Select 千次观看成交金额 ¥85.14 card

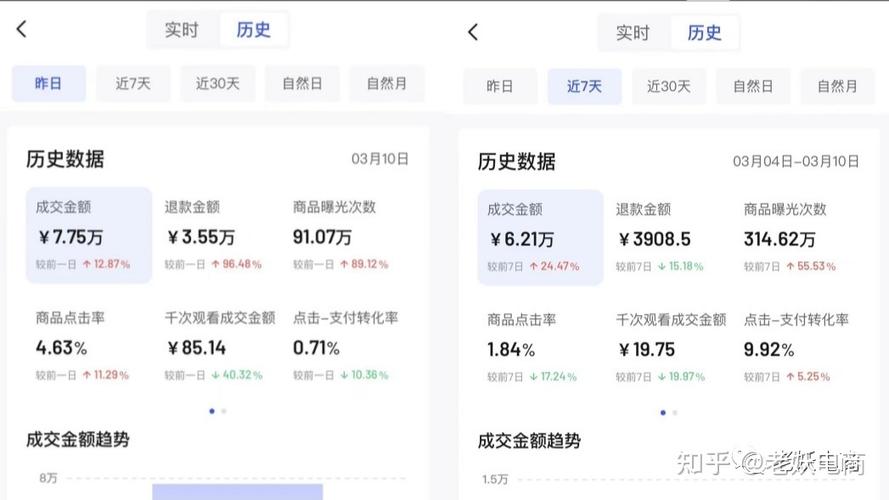tap(220, 345)
